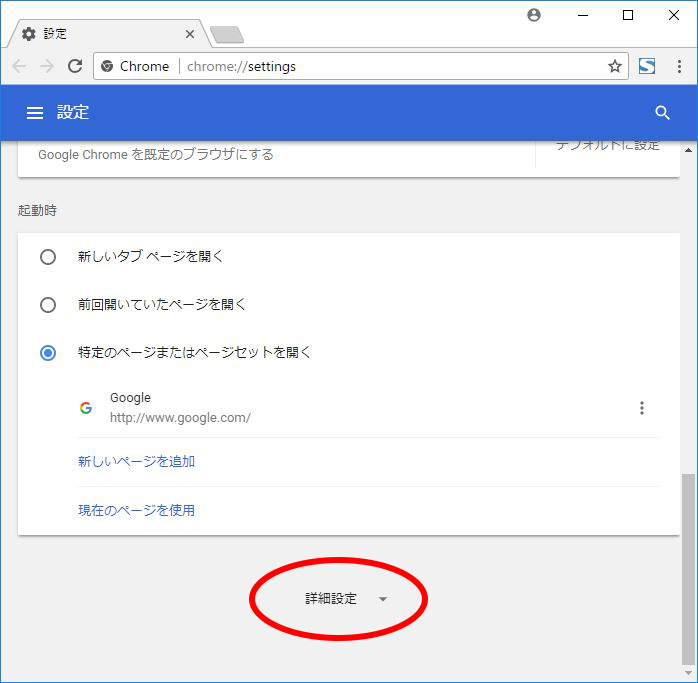Maximize the Chrome window

pos(628,15)
